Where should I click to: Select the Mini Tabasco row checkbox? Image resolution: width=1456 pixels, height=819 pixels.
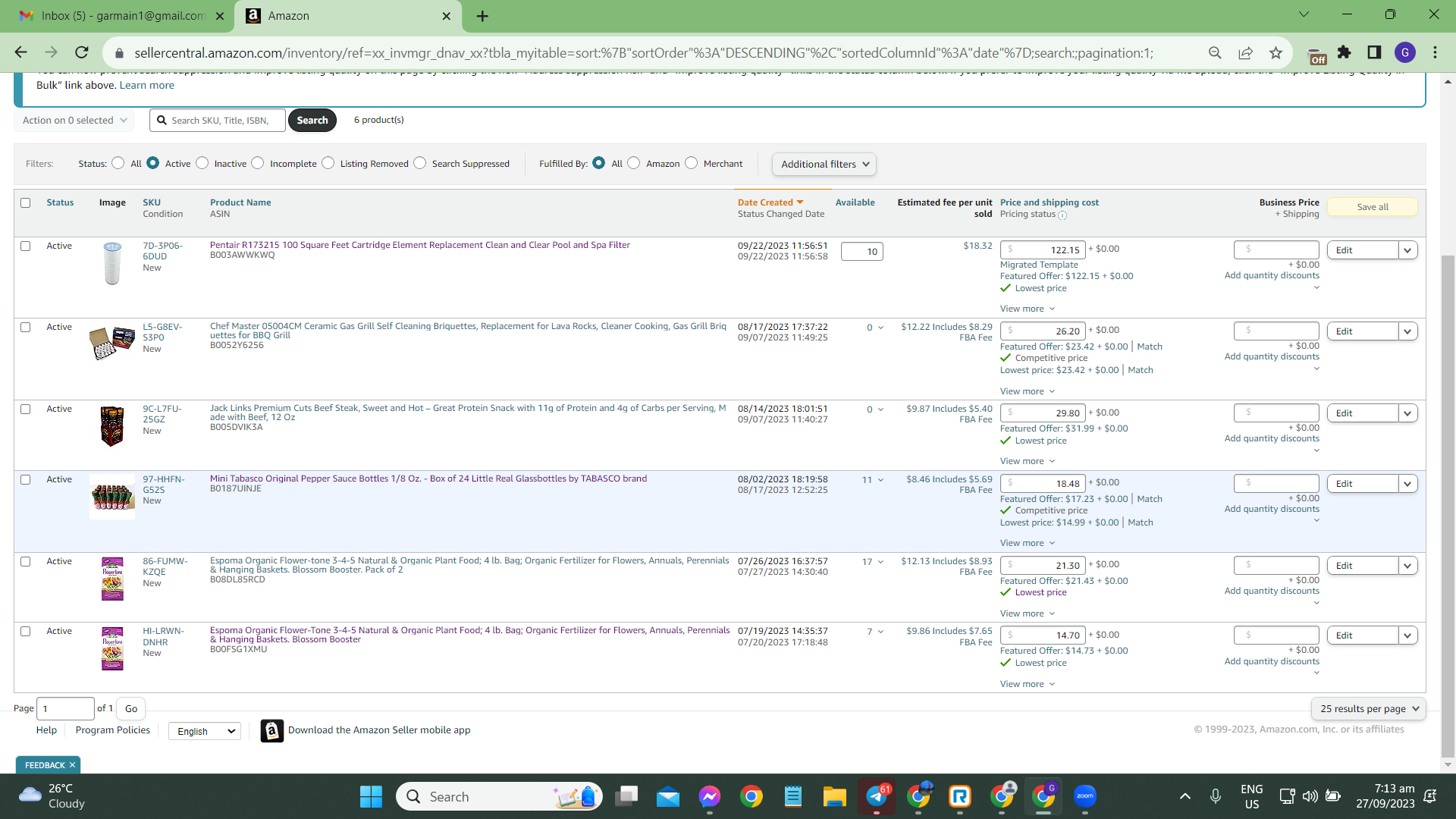(26, 480)
